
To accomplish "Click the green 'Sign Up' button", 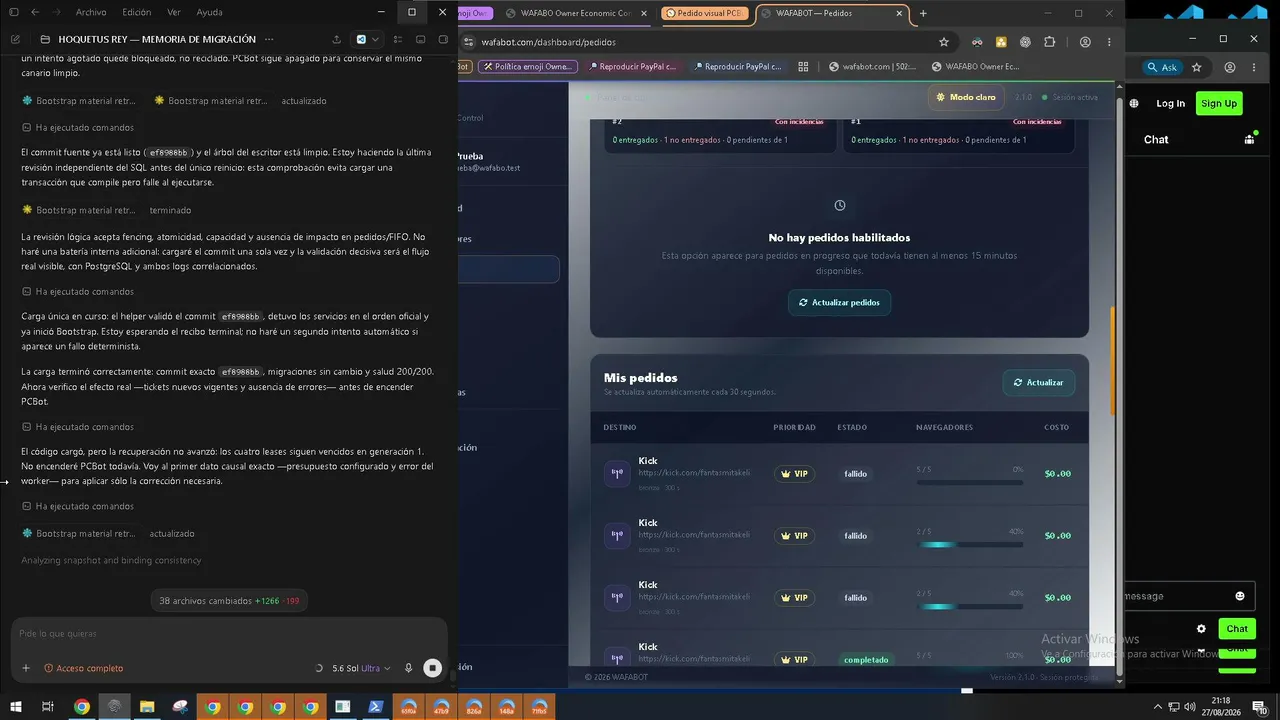I will point(1219,103).
